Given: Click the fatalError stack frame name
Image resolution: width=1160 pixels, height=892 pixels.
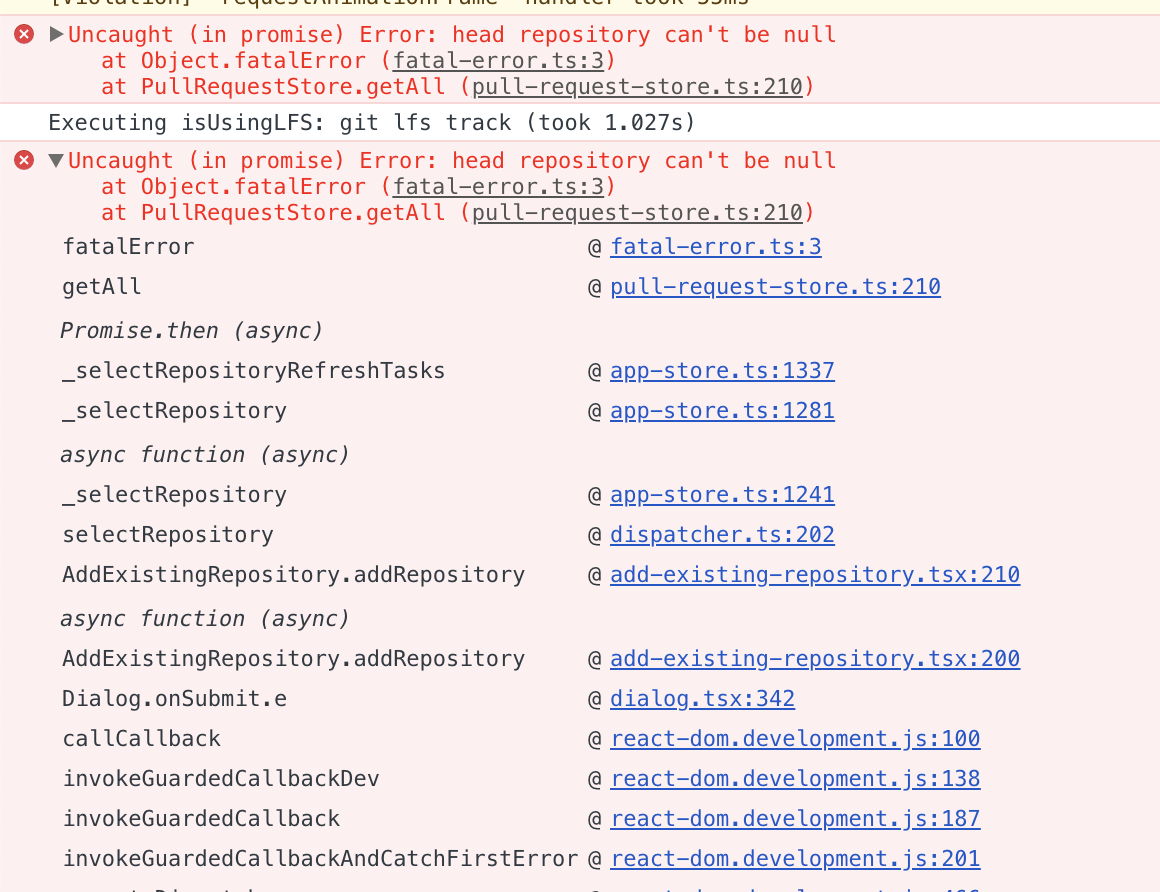Looking at the screenshot, I should tap(128, 246).
